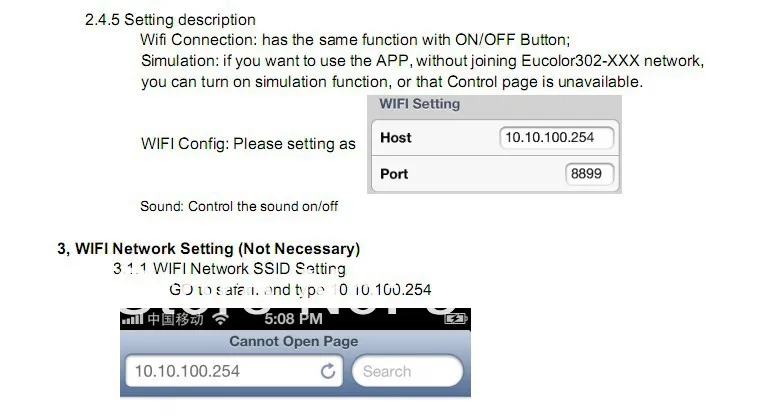
Task: Click the Port row label
Action: (394, 174)
